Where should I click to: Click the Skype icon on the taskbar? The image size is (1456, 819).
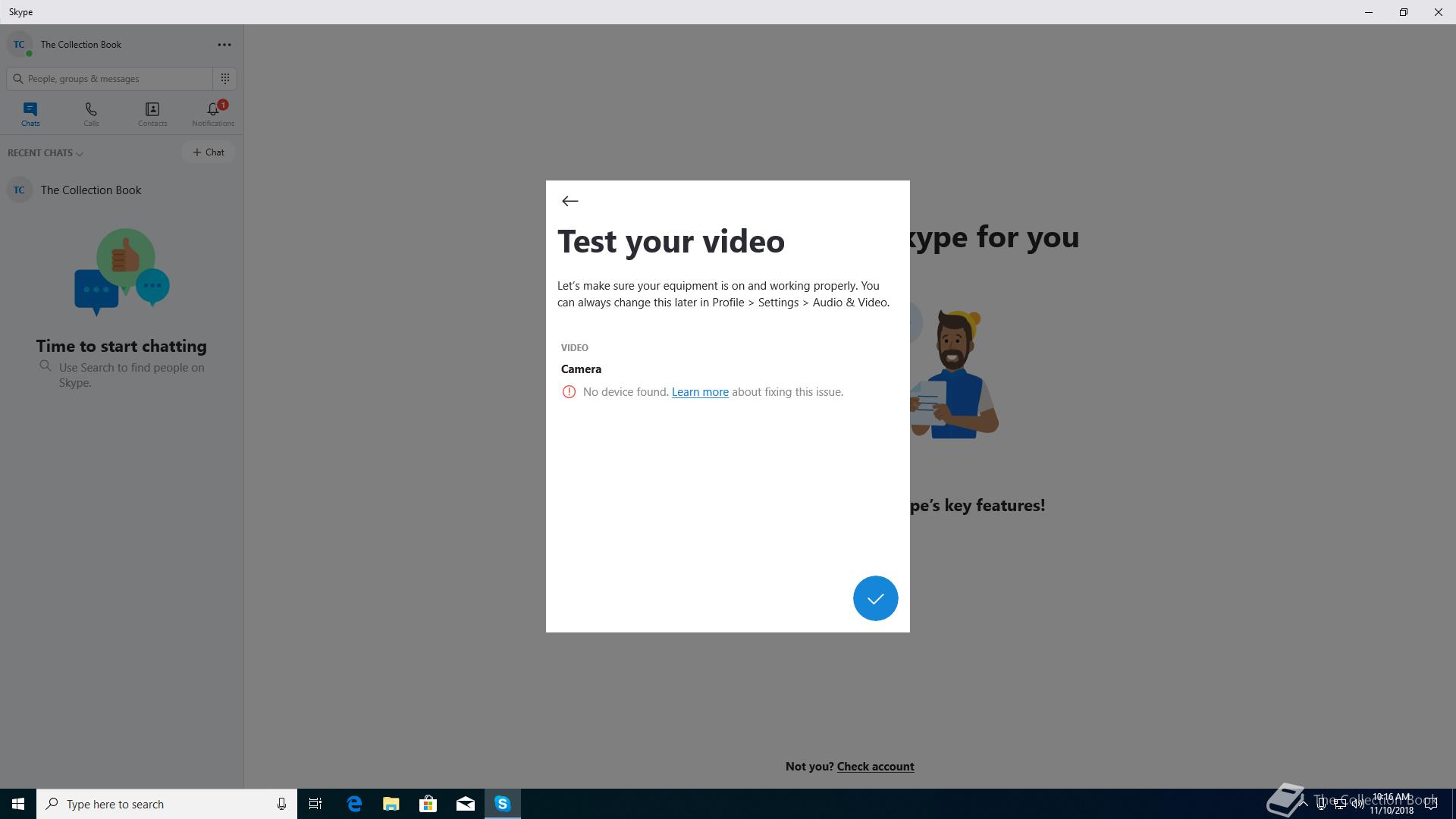point(503,804)
